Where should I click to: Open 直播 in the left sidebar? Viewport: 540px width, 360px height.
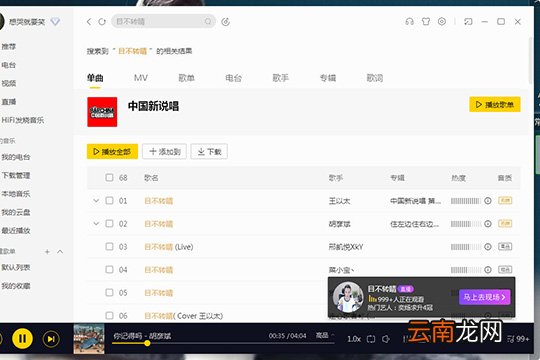9,102
